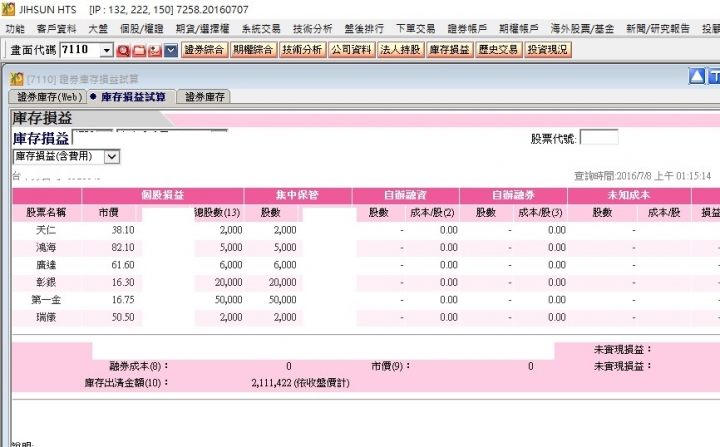Click the 股票名稱 column header
Screen dimensions: 720x447
tap(46, 213)
